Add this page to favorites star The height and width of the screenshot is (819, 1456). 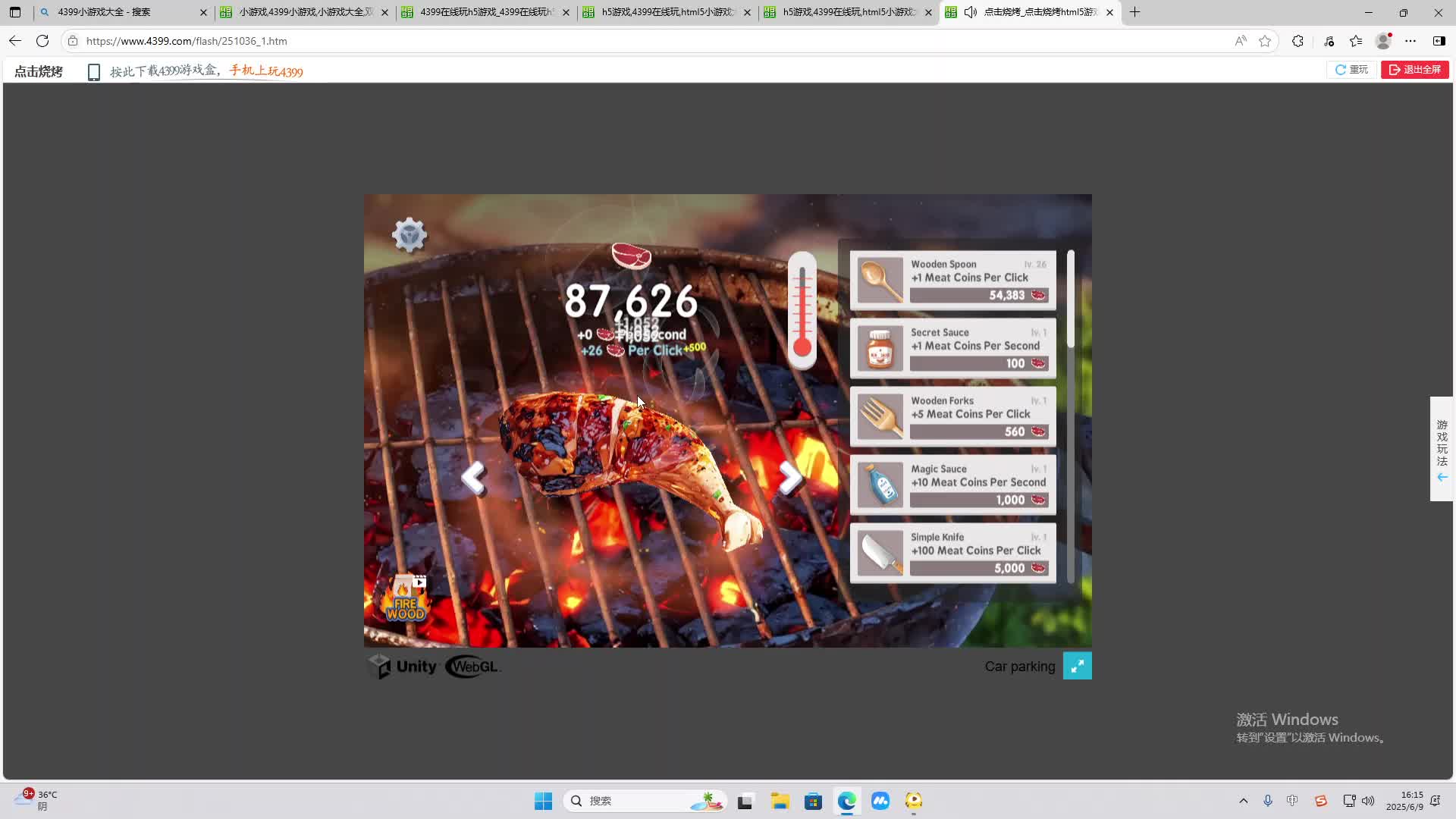coord(1265,41)
